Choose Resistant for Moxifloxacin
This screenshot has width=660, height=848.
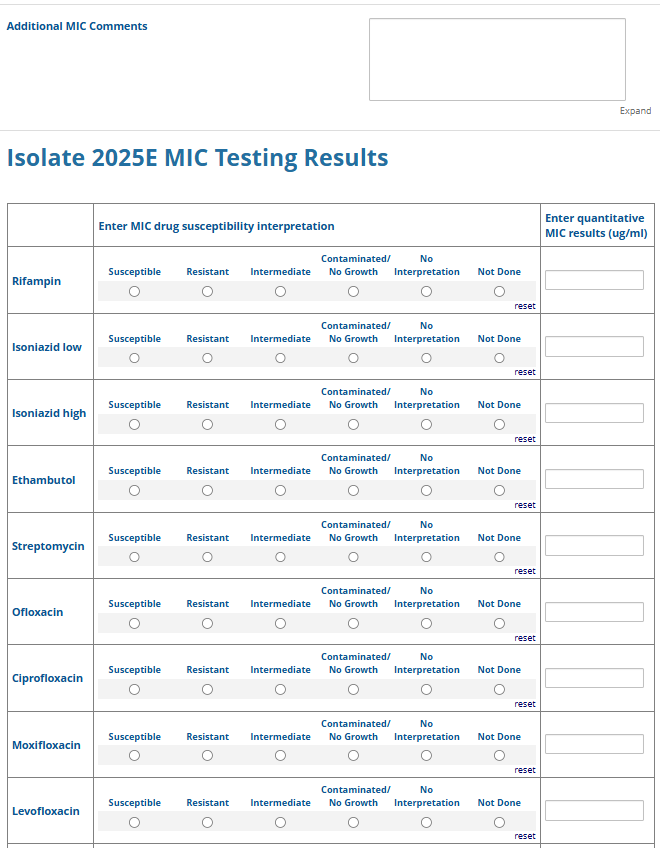207,756
